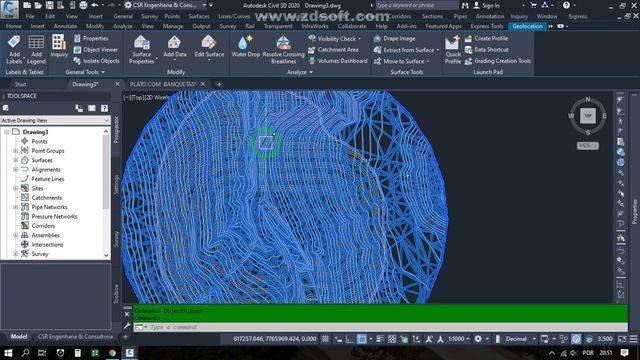This screenshot has width=640, height=360.
Task: Expand Surfaces node in Prospector tree
Action: click(x=16, y=160)
